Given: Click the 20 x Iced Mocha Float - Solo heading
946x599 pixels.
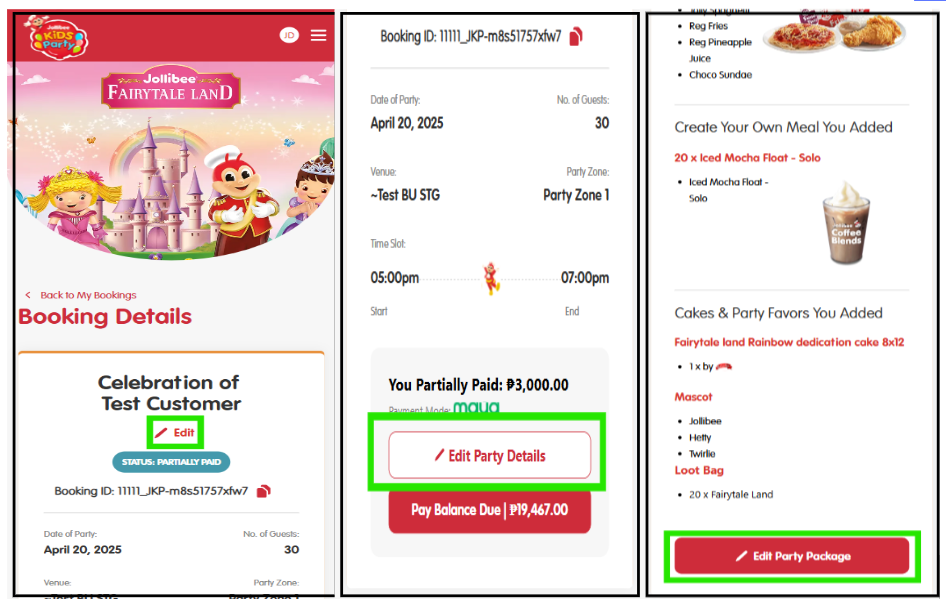Looking at the screenshot, I should point(747,158).
